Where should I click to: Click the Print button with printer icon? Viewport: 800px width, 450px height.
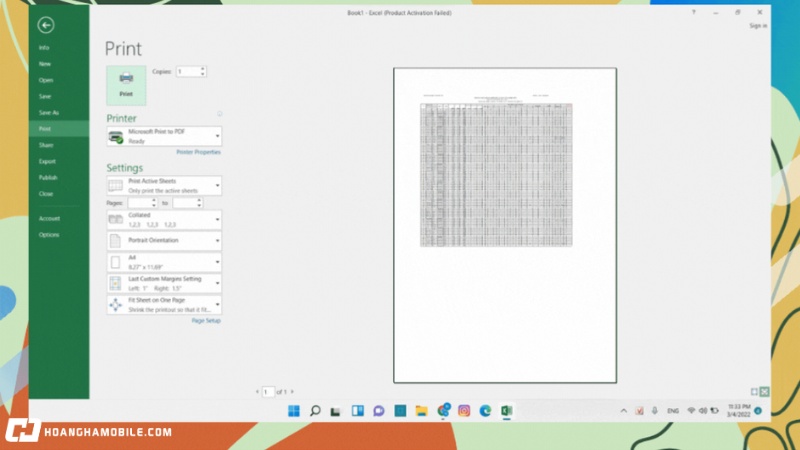[126, 85]
